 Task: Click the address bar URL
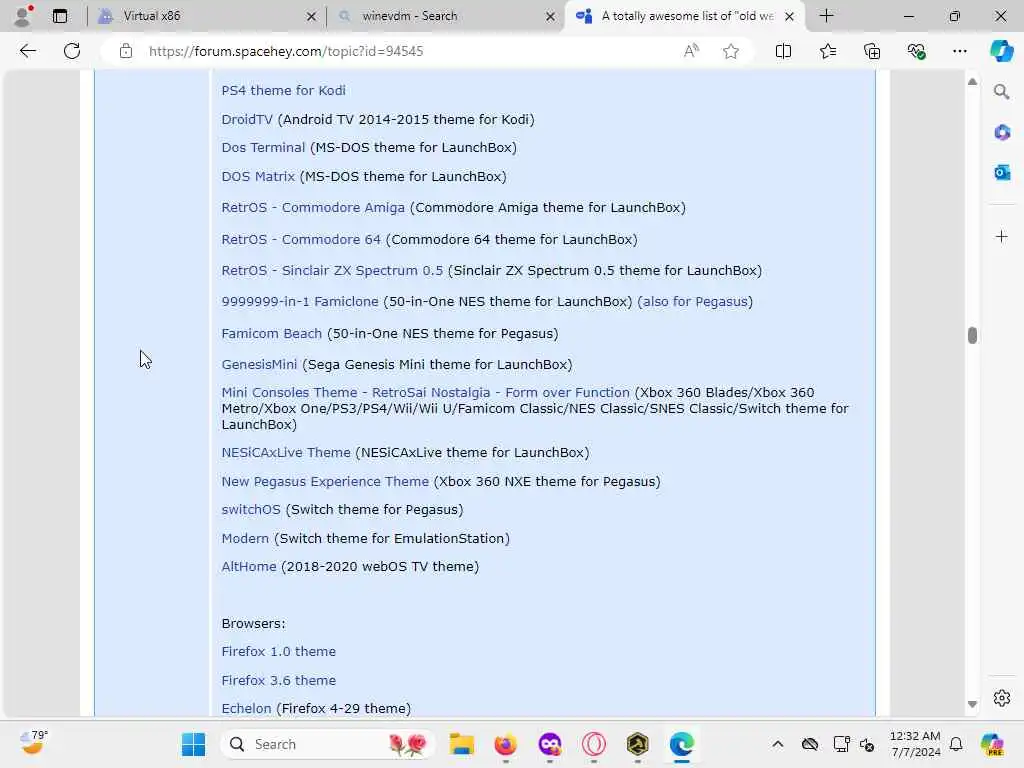click(286, 51)
